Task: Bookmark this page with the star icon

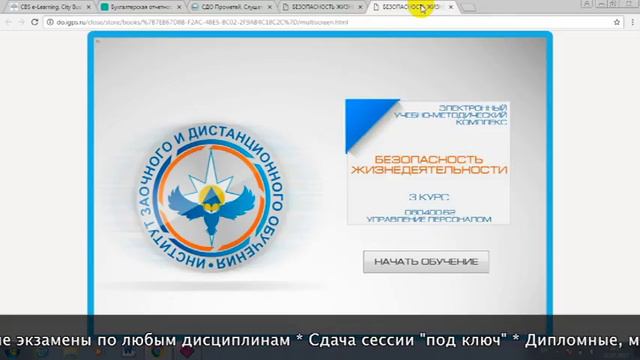Action: click(x=617, y=22)
